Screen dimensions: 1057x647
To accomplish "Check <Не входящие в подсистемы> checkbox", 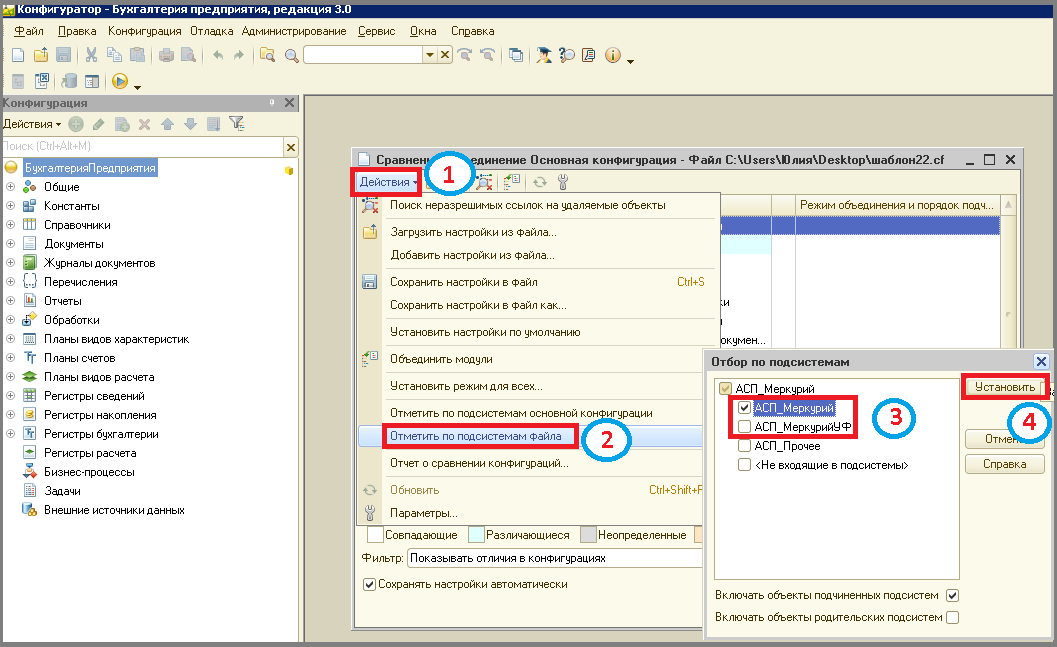I will click(x=744, y=464).
